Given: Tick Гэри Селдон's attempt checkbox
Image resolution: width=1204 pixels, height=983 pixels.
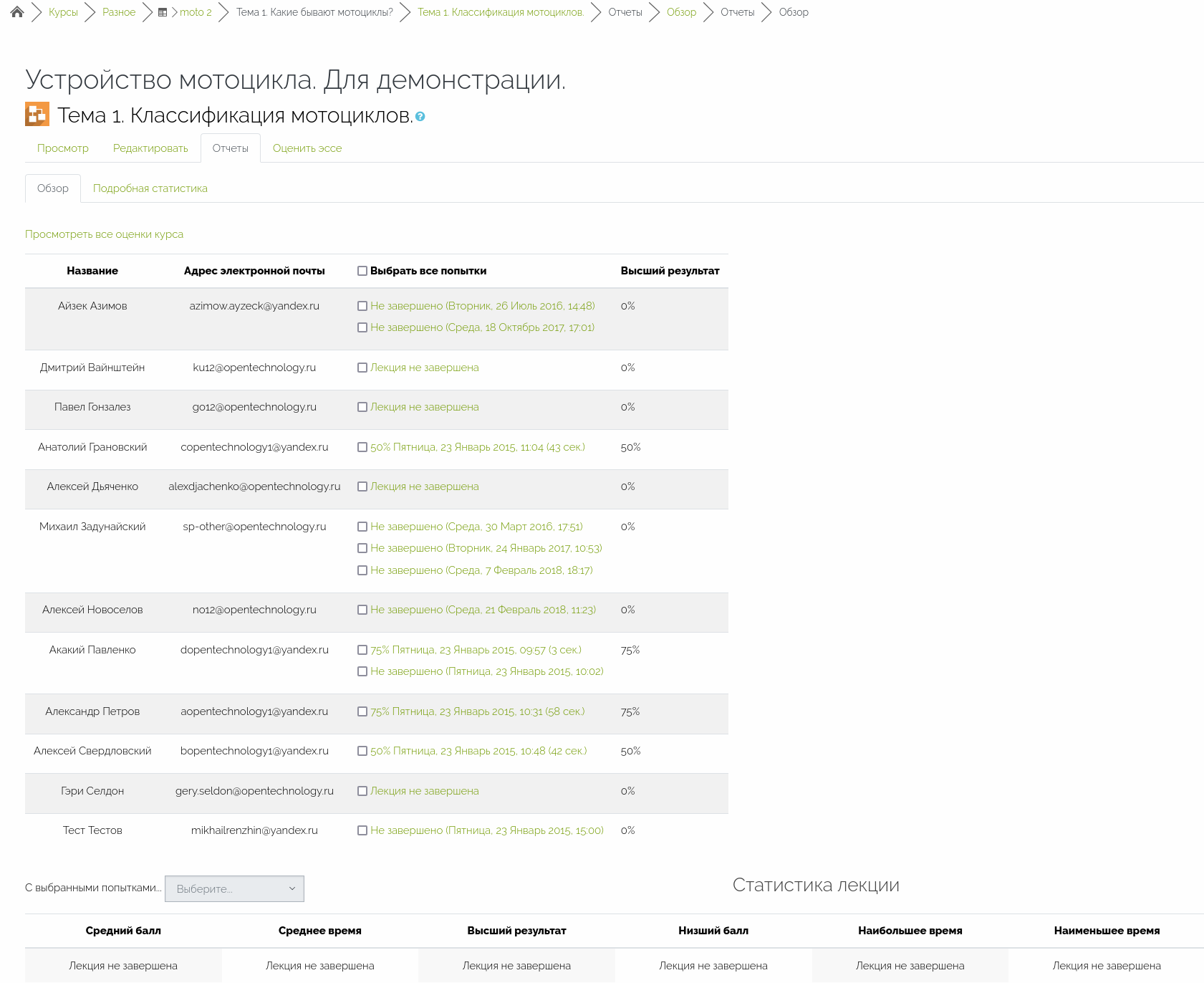Looking at the screenshot, I should [x=362, y=791].
